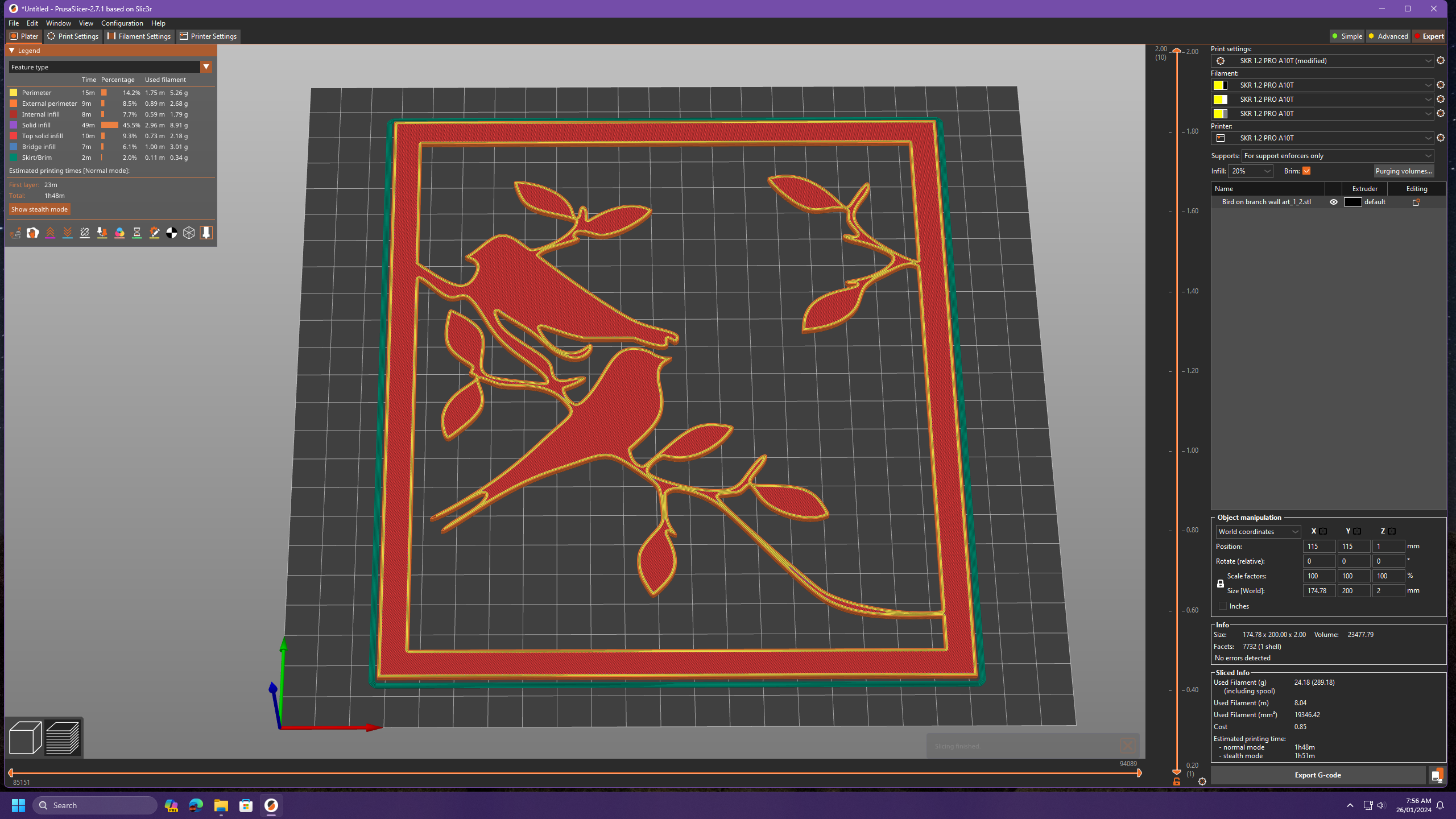Viewport: 1456px width, 819px height.
Task: Open the File menu
Action: [14, 23]
